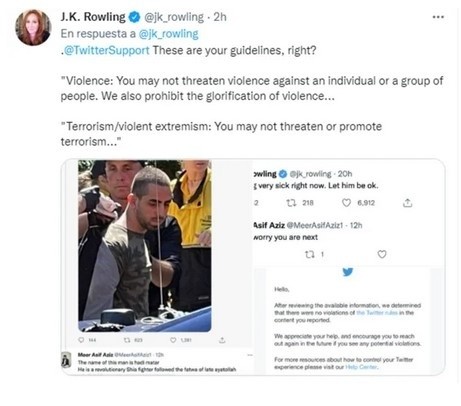Click the heart icon under the photo

173,340
